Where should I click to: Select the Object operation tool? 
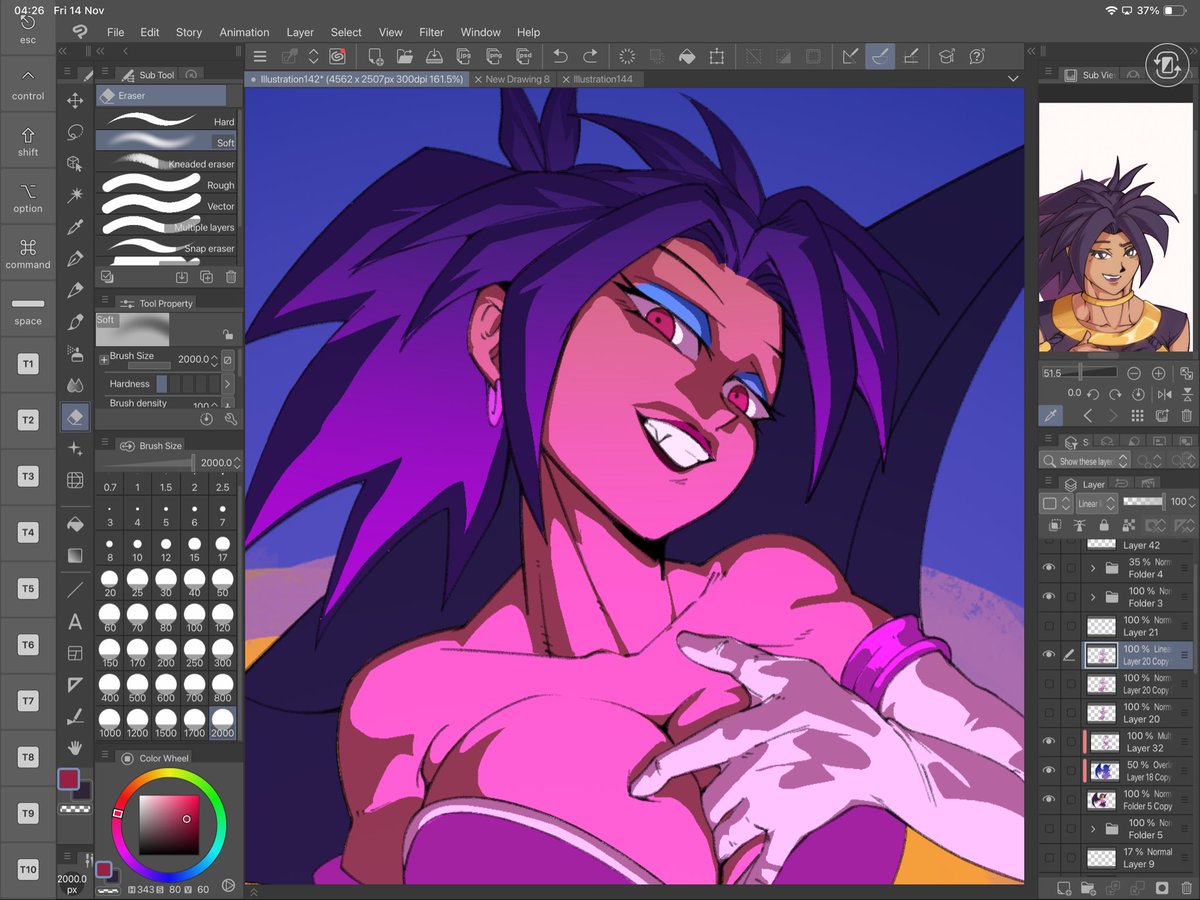coord(75,163)
